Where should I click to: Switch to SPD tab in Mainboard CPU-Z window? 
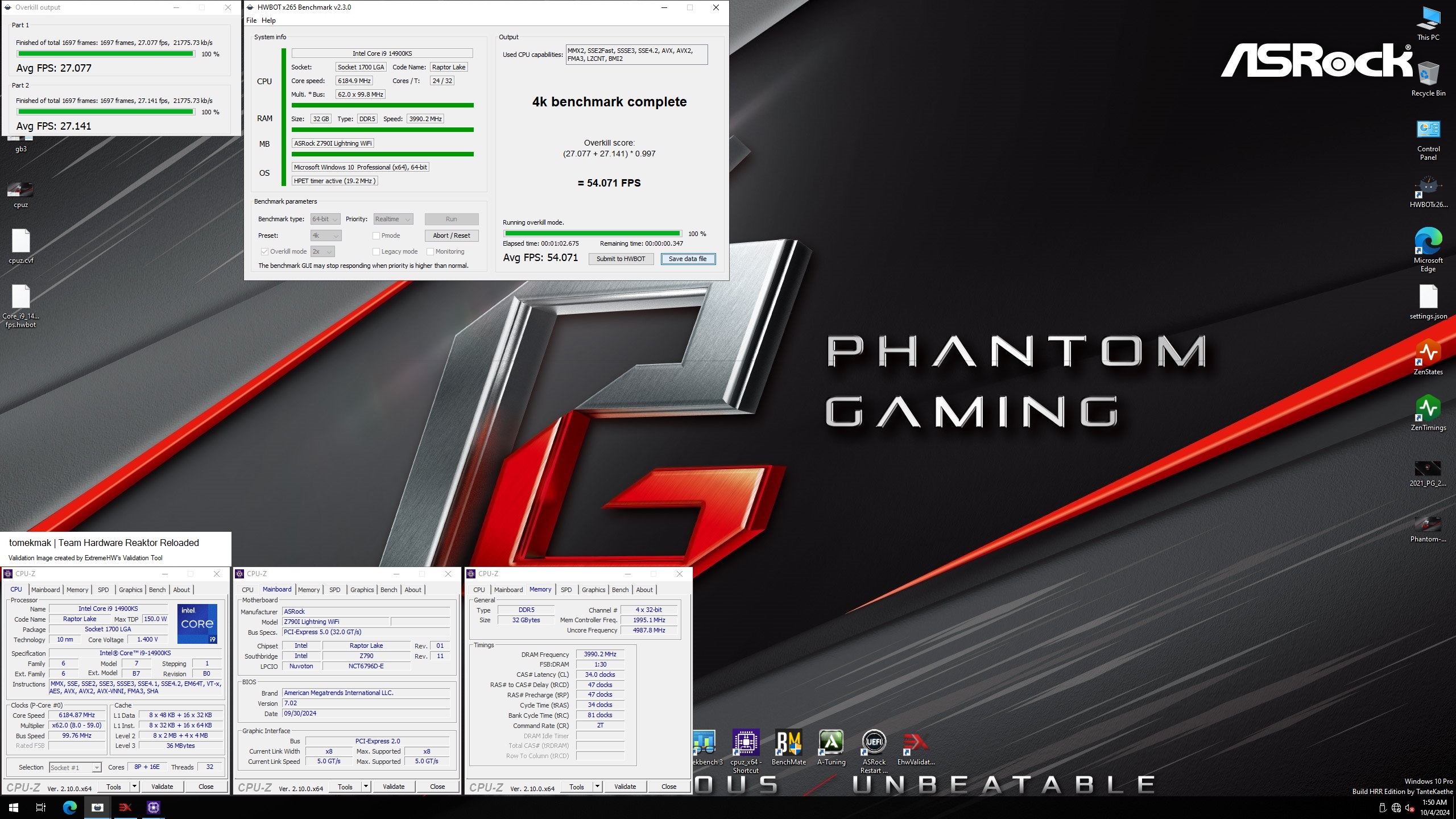335,590
